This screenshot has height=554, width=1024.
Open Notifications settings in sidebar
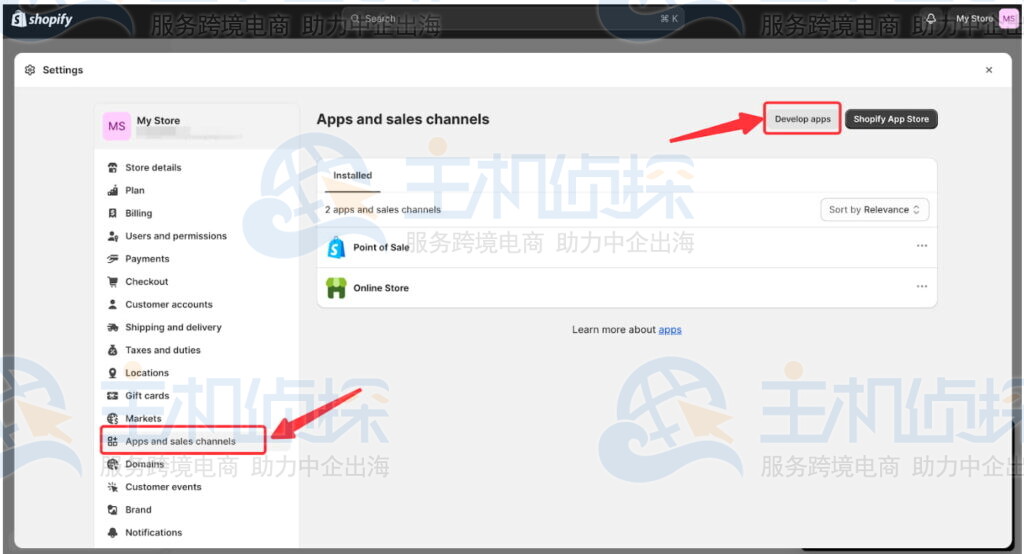tap(153, 532)
